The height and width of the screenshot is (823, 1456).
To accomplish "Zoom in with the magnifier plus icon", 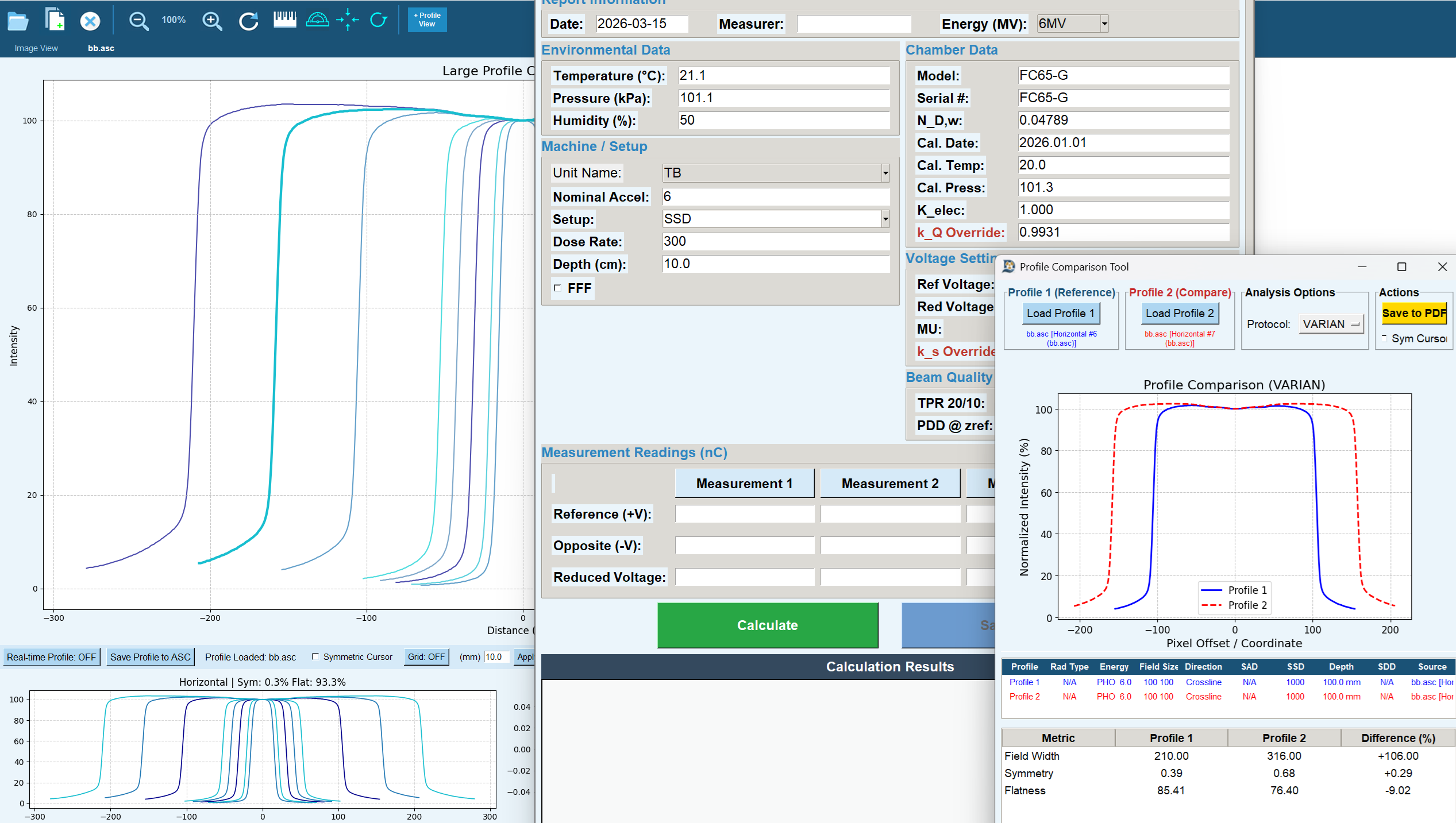I will tap(212, 21).
